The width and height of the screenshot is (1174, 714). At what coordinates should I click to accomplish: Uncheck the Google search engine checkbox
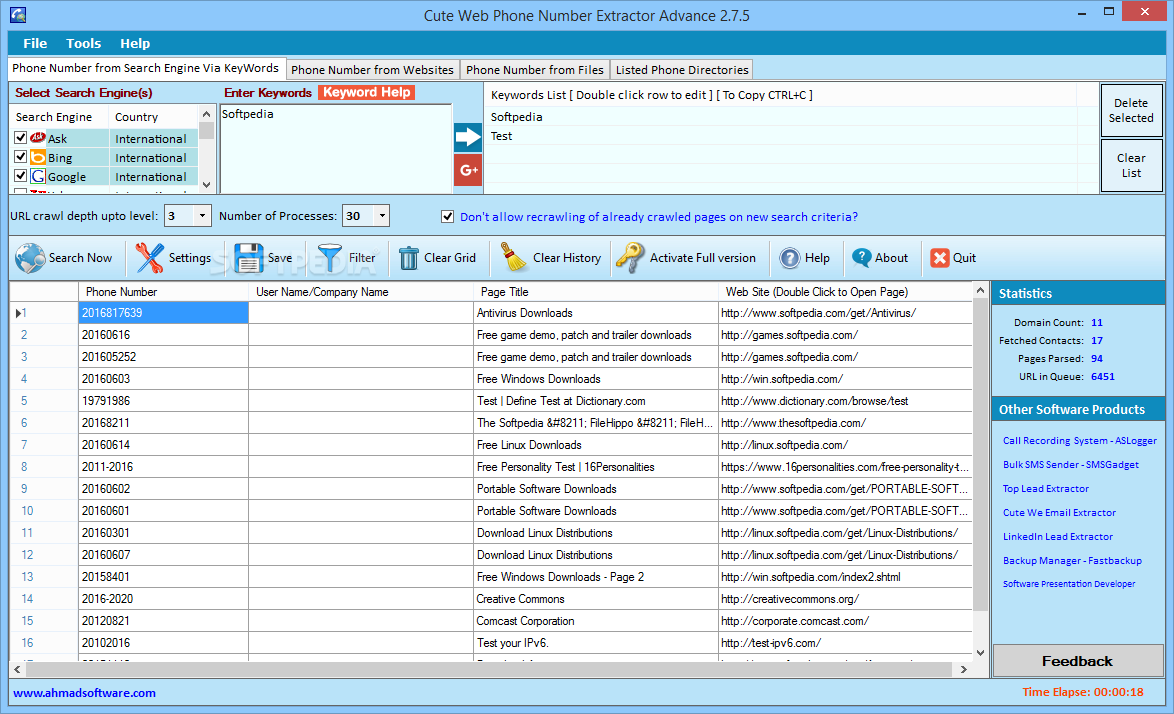(20, 177)
